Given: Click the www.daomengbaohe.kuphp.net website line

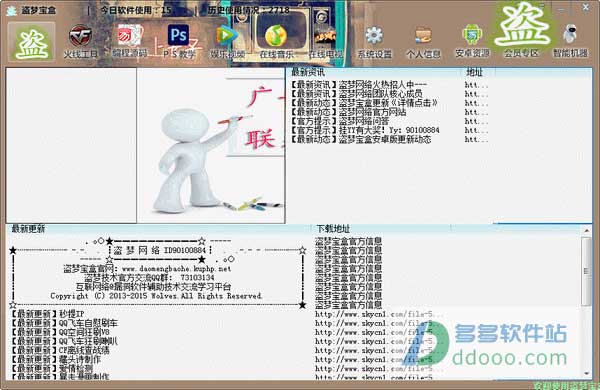Looking at the screenshot, I should click(147, 269).
